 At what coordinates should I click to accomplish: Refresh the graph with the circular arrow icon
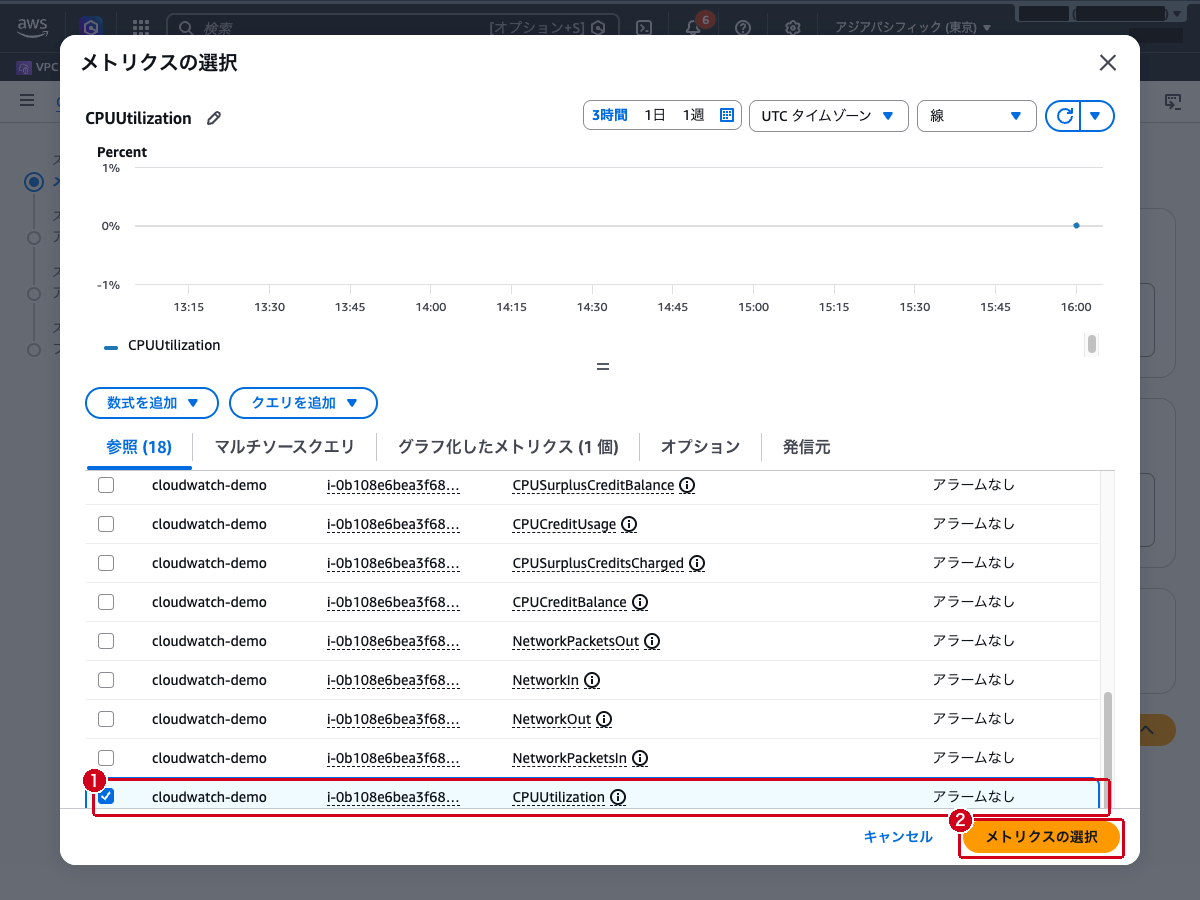[1064, 116]
